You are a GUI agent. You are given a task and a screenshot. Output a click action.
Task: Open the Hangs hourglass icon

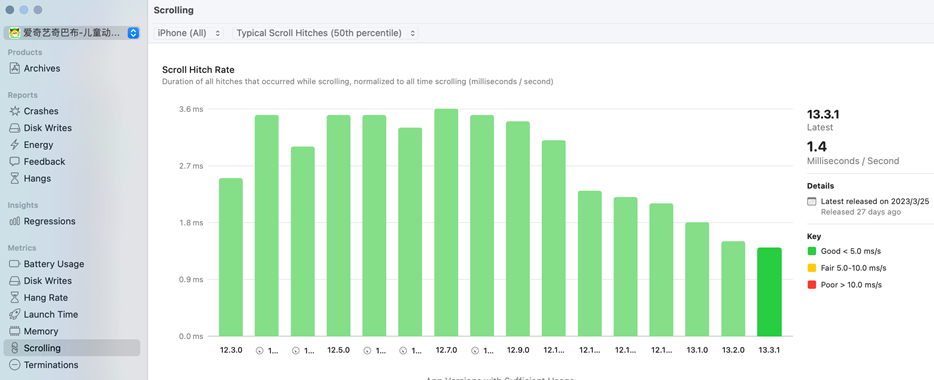click(14, 179)
